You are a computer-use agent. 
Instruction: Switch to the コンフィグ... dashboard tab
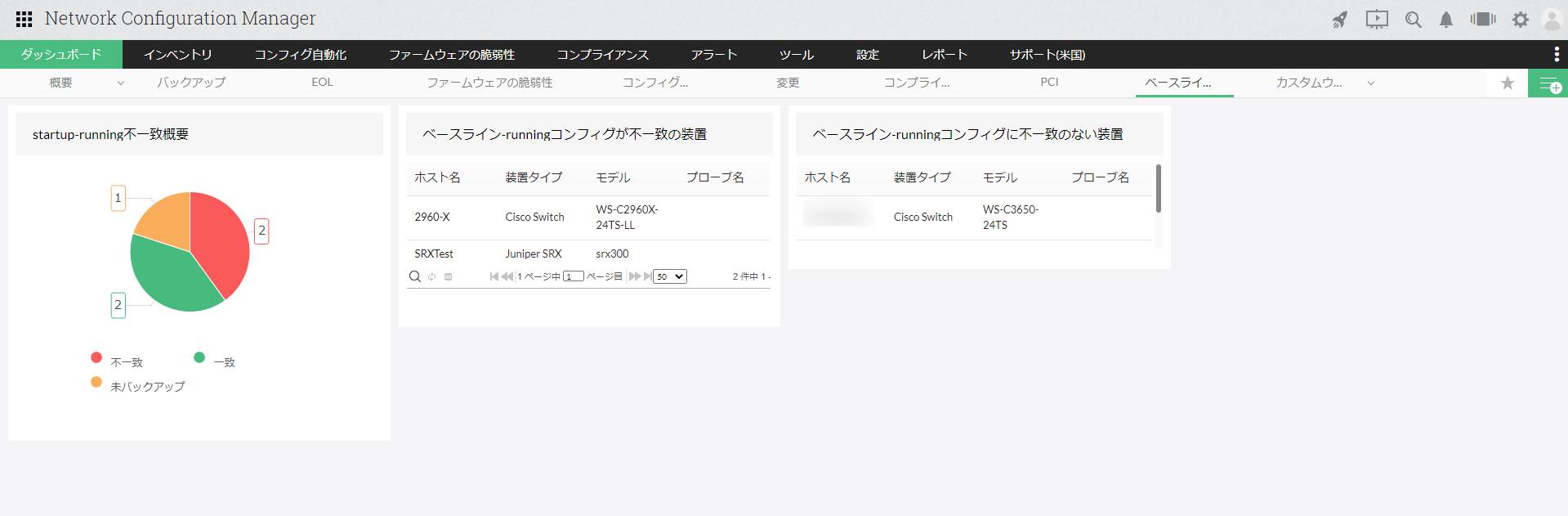click(655, 83)
